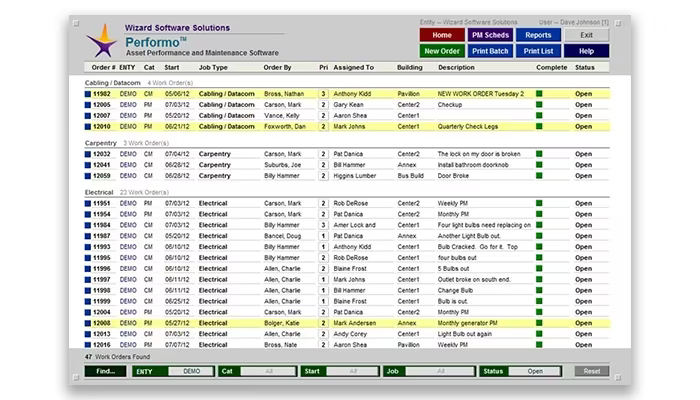Click blue square icon for order 12041
Image resolution: width=700 pixels, height=400 pixels.
click(88, 165)
